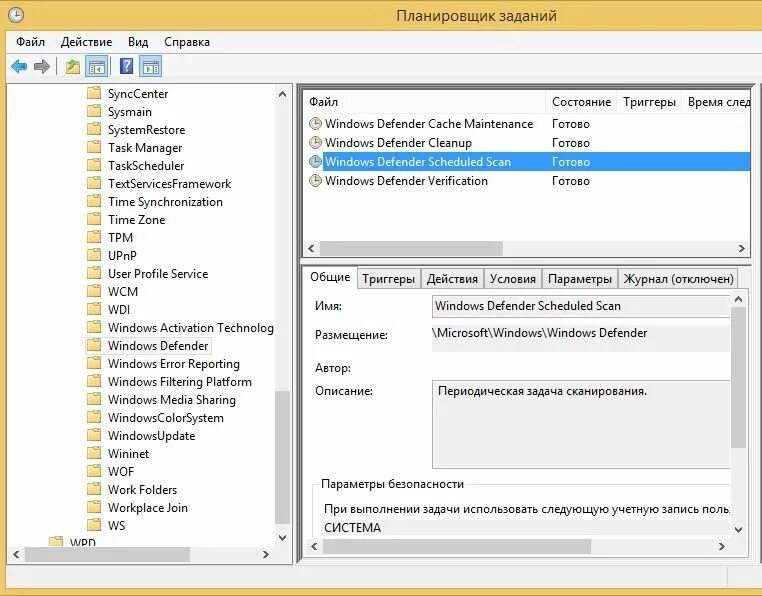Select the Work Folders folder
The height and width of the screenshot is (596, 762).
pos(142,490)
